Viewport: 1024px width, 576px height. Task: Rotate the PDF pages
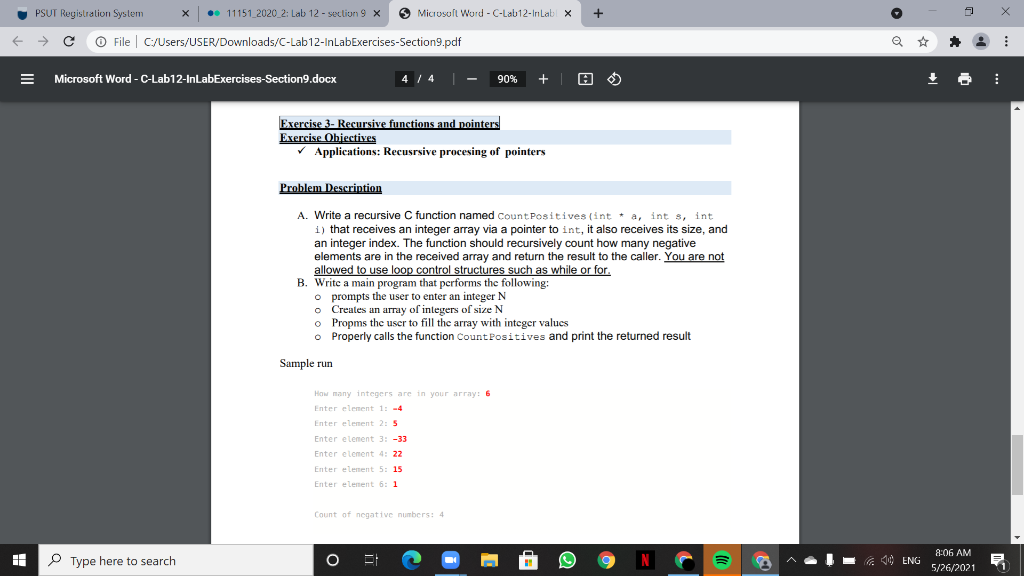(614, 79)
